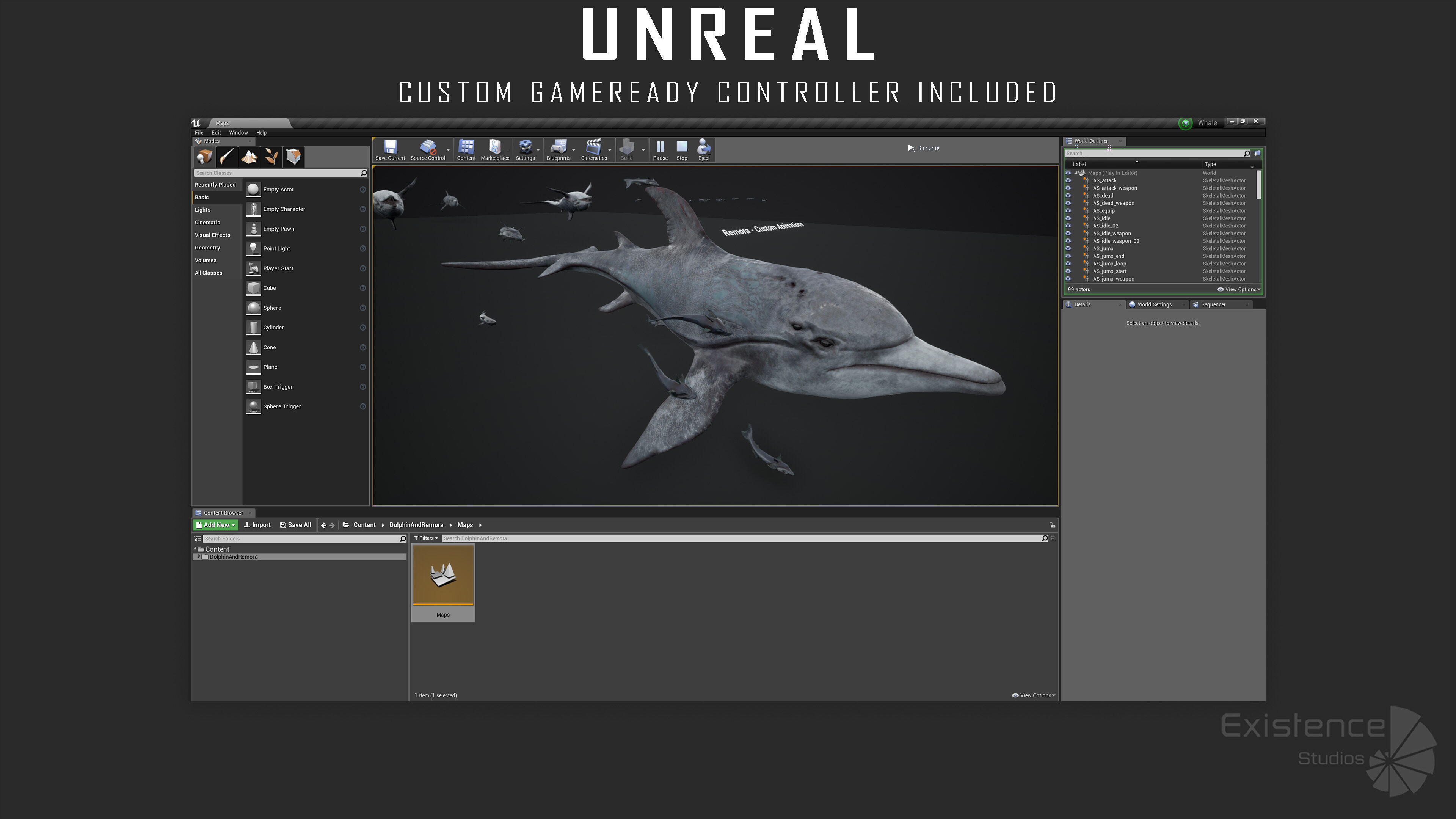The width and height of the screenshot is (1456, 819).
Task: Open the Window menu
Action: [x=238, y=133]
